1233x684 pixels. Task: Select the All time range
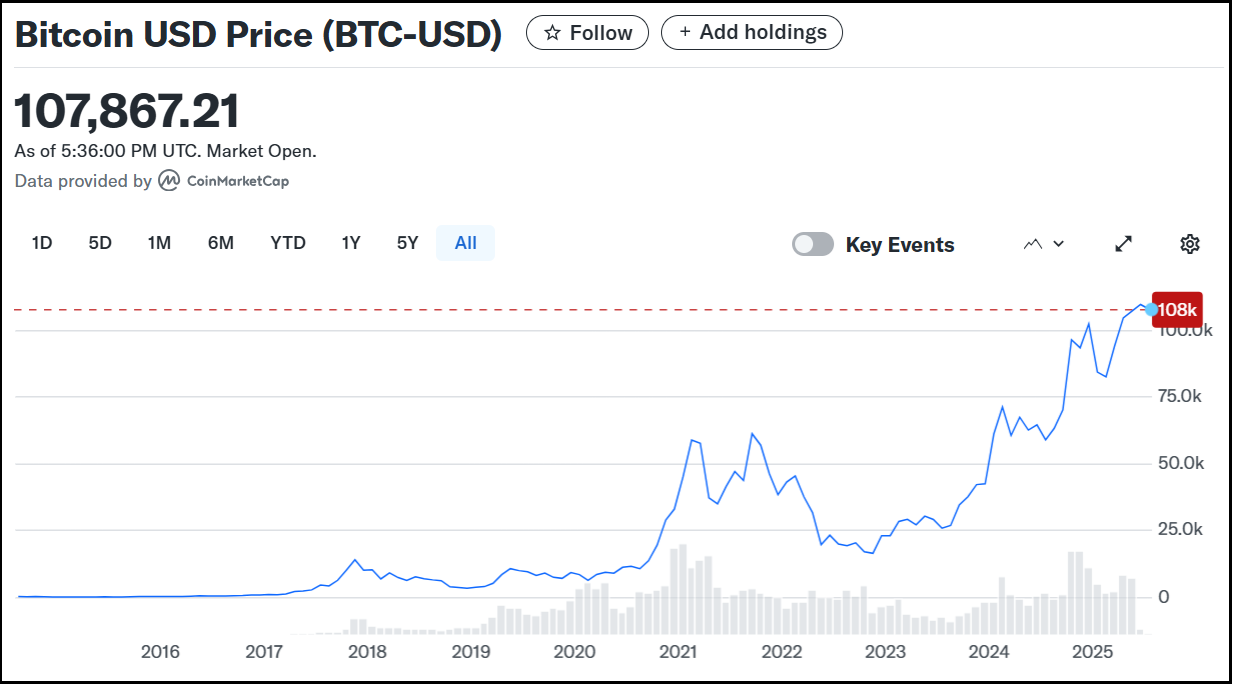[465, 243]
